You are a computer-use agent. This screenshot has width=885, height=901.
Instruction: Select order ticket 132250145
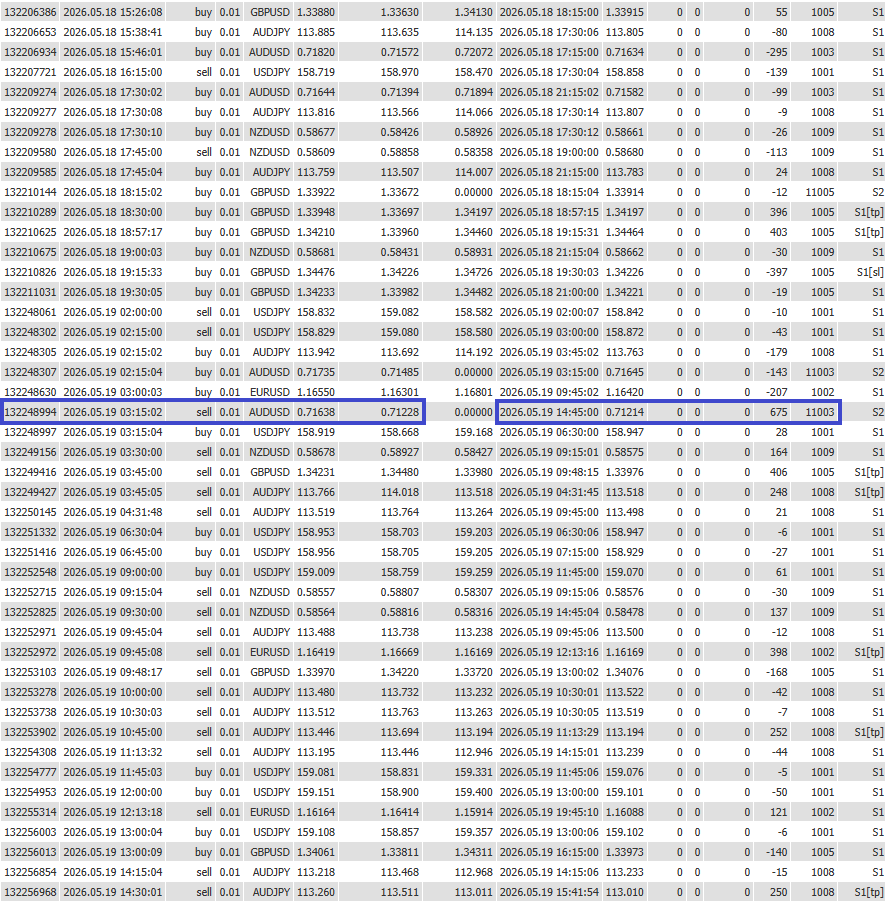click(x=30, y=512)
